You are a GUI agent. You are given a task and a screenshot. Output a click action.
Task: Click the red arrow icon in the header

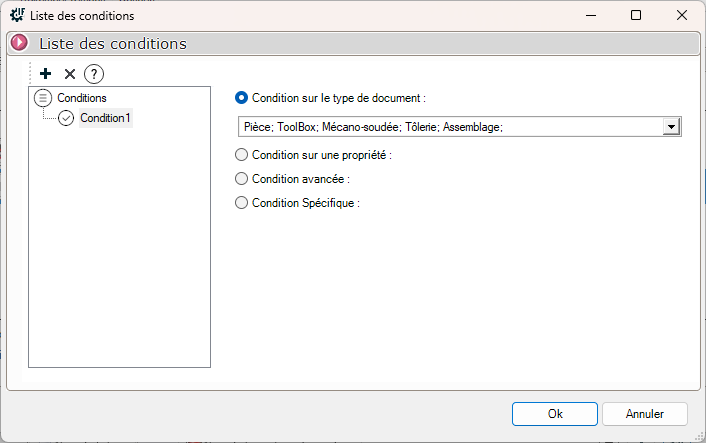20,44
